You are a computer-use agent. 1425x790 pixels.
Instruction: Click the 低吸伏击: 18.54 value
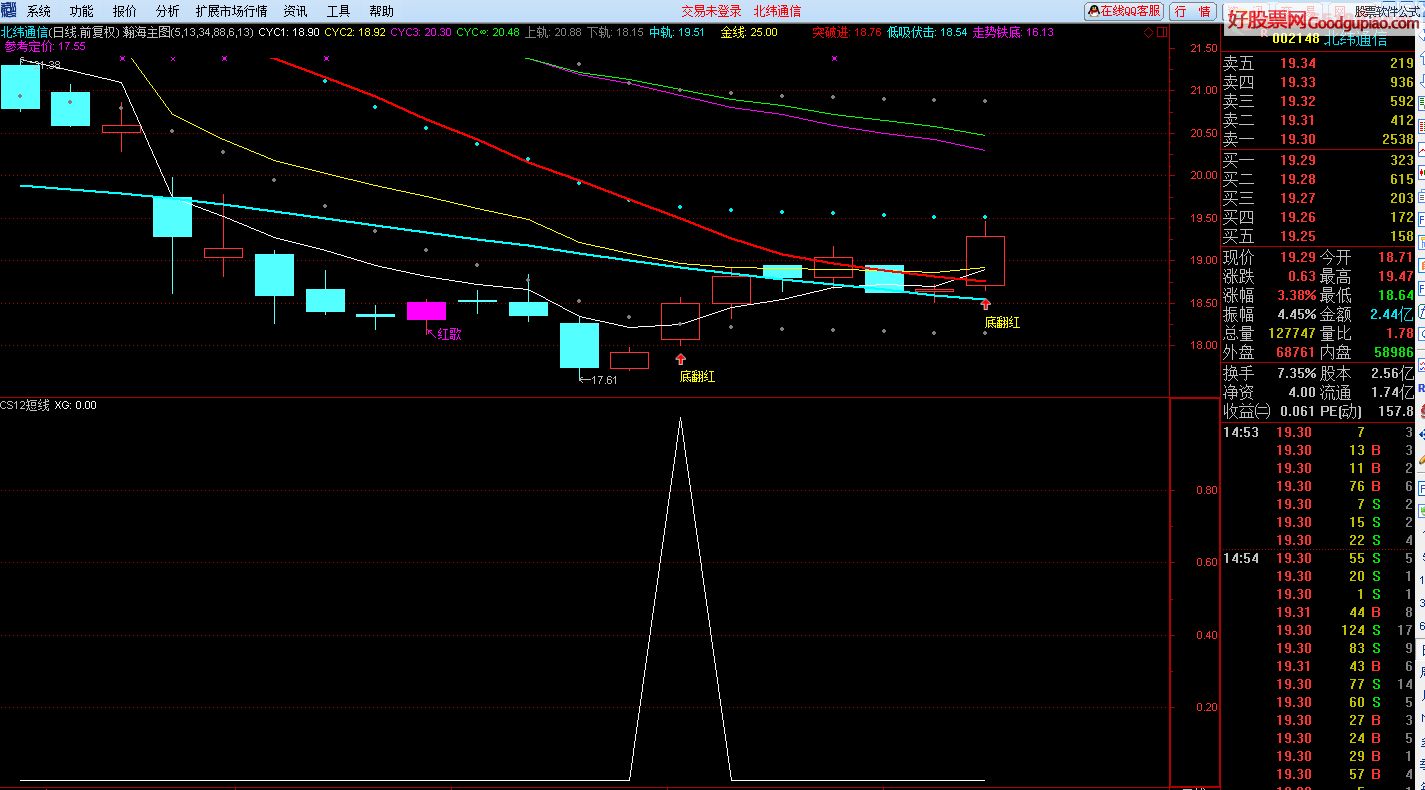click(927, 32)
